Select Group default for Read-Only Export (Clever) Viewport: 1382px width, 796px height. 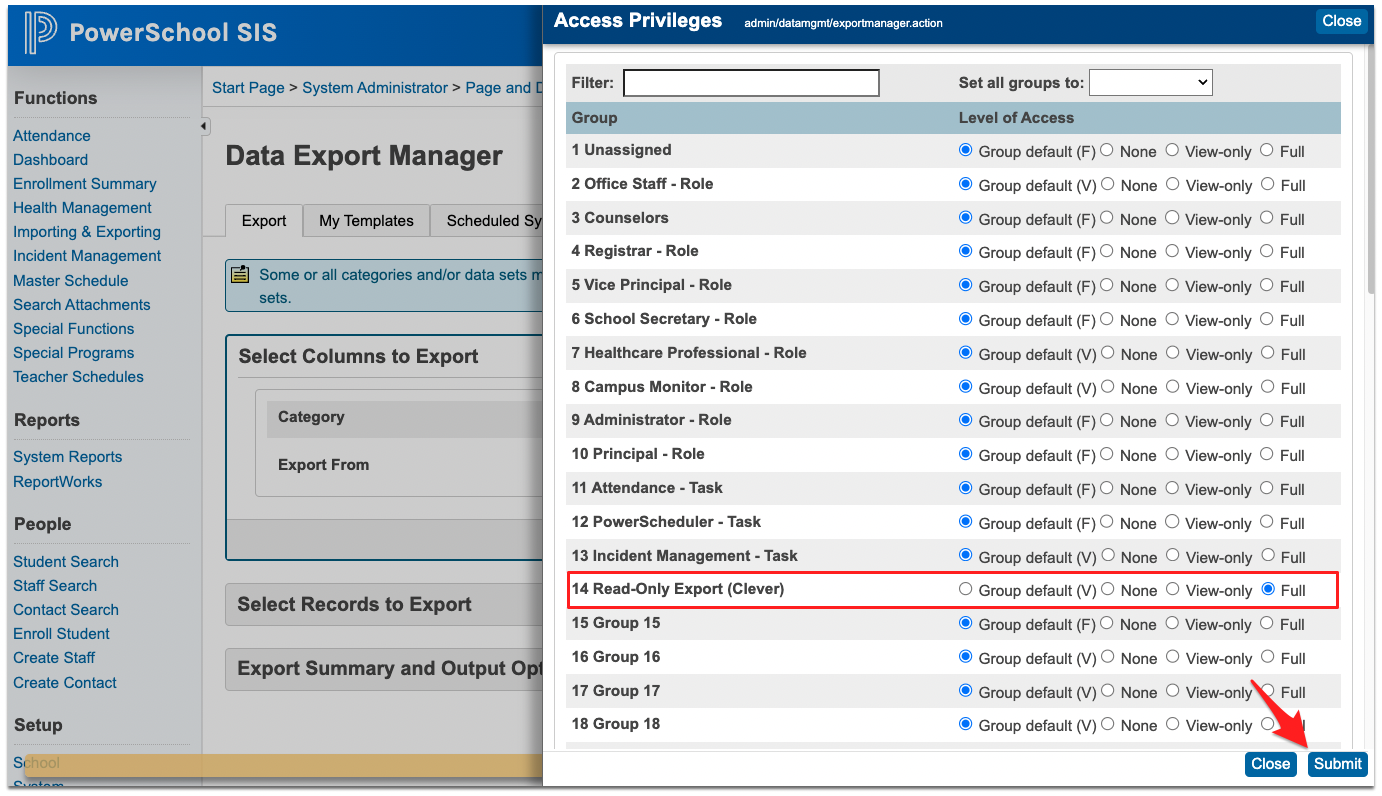point(966,590)
